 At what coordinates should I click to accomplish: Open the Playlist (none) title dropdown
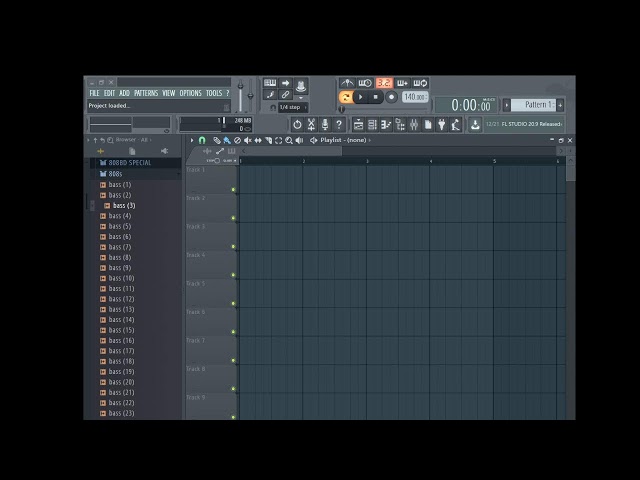[345, 140]
